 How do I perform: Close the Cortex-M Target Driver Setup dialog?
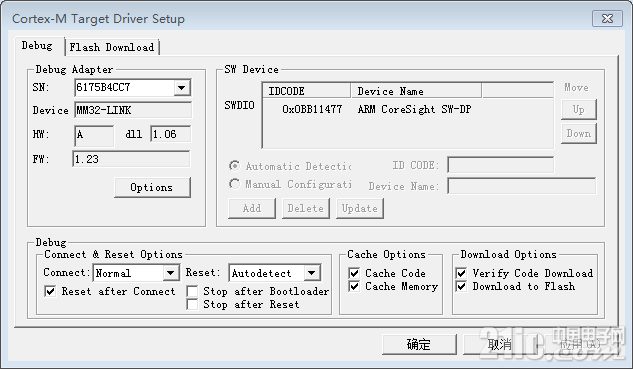[x=607, y=19]
